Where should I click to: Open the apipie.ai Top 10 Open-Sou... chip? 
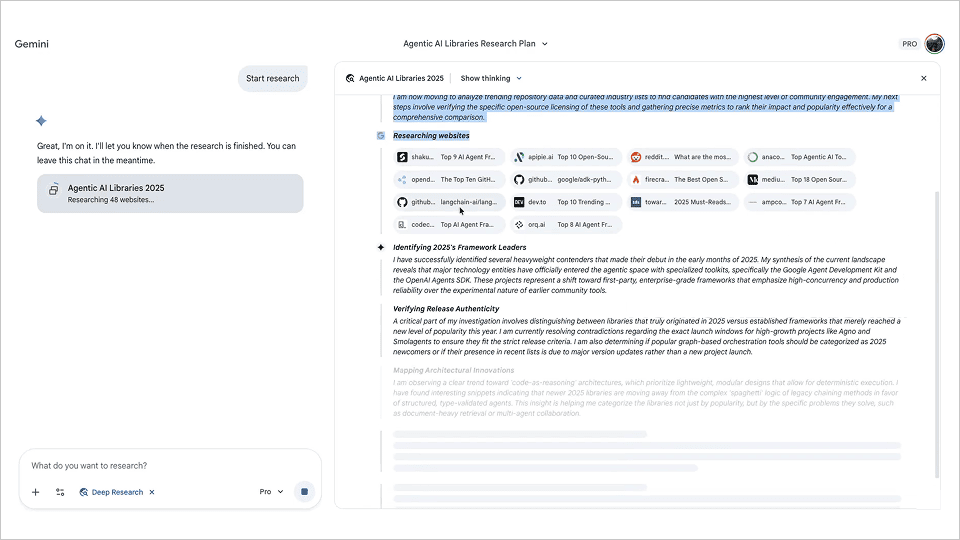click(x=566, y=157)
